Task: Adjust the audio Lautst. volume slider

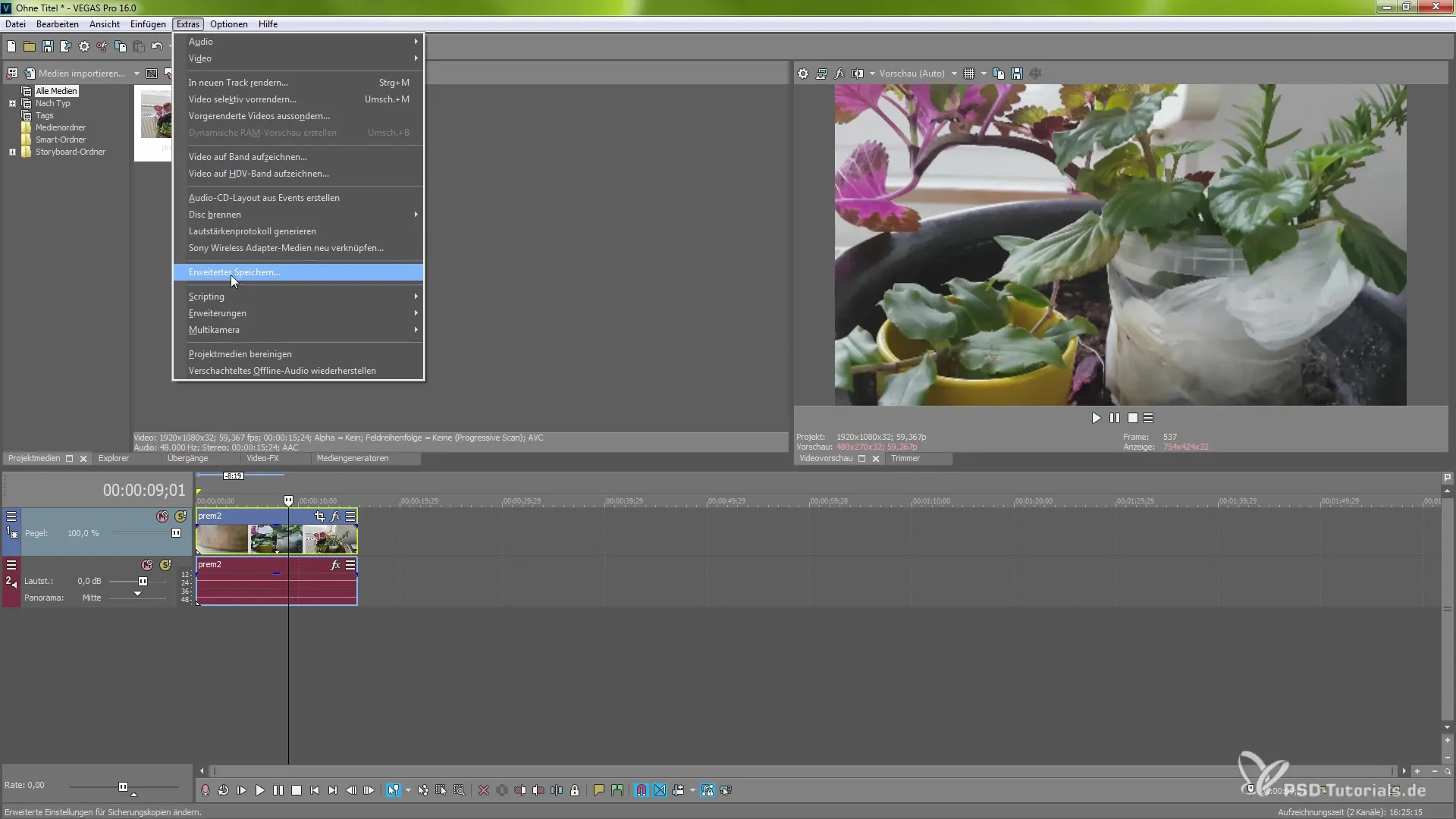Action: click(x=143, y=582)
